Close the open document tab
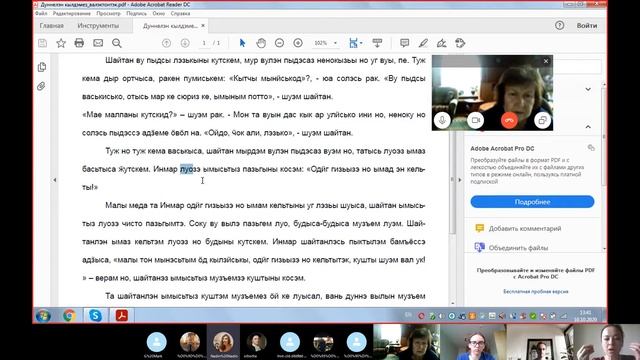The height and width of the screenshot is (360, 640). click(203, 25)
